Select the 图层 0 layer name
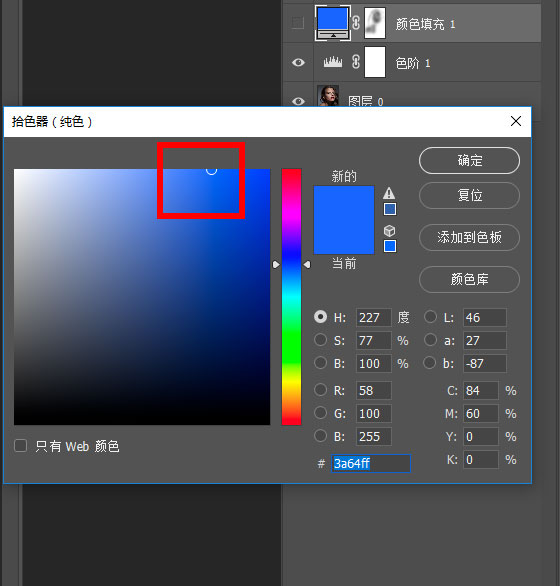Screen dimensions: 560x586 366,101
